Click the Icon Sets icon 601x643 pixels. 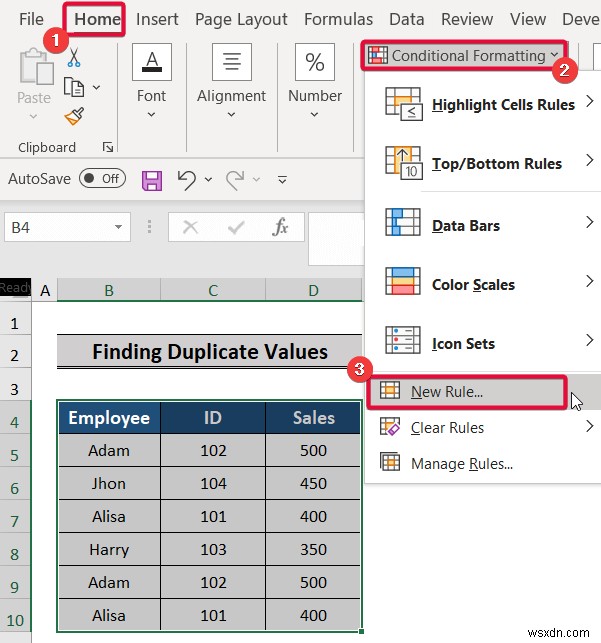(403, 340)
